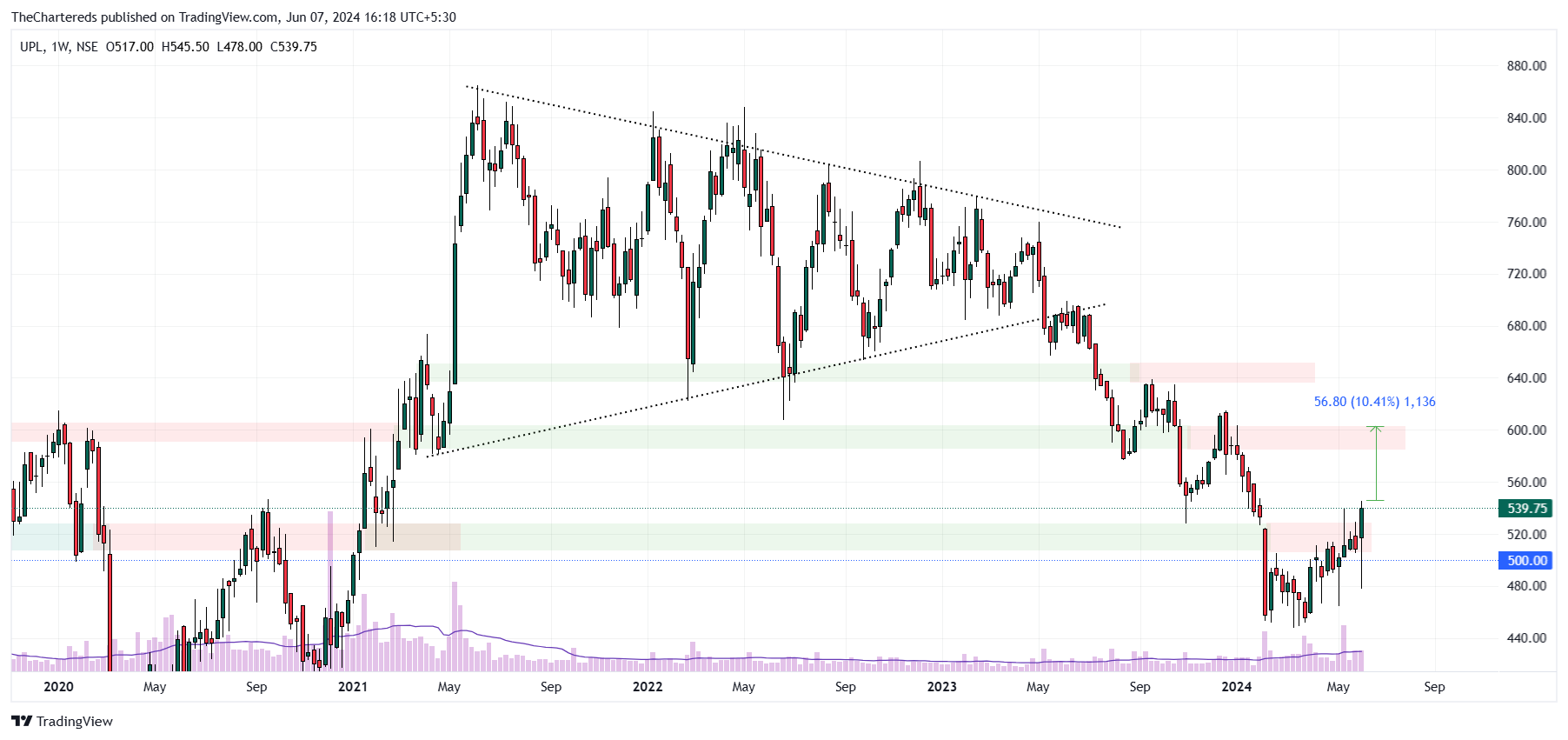Click the 840.00 price axis label
Viewport: 1568px width, 740px height.
tap(1526, 118)
